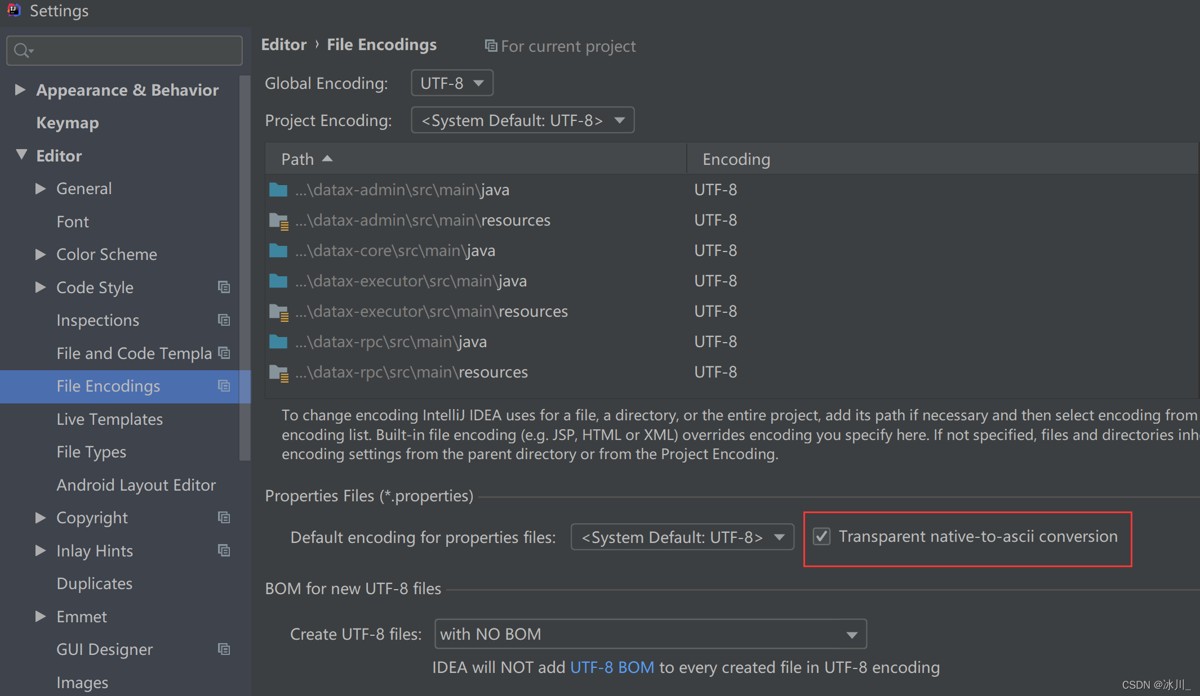The height and width of the screenshot is (696, 1200).
Task: Open Create UTF-8 files BOM dropdown
Action: [650, 634]
